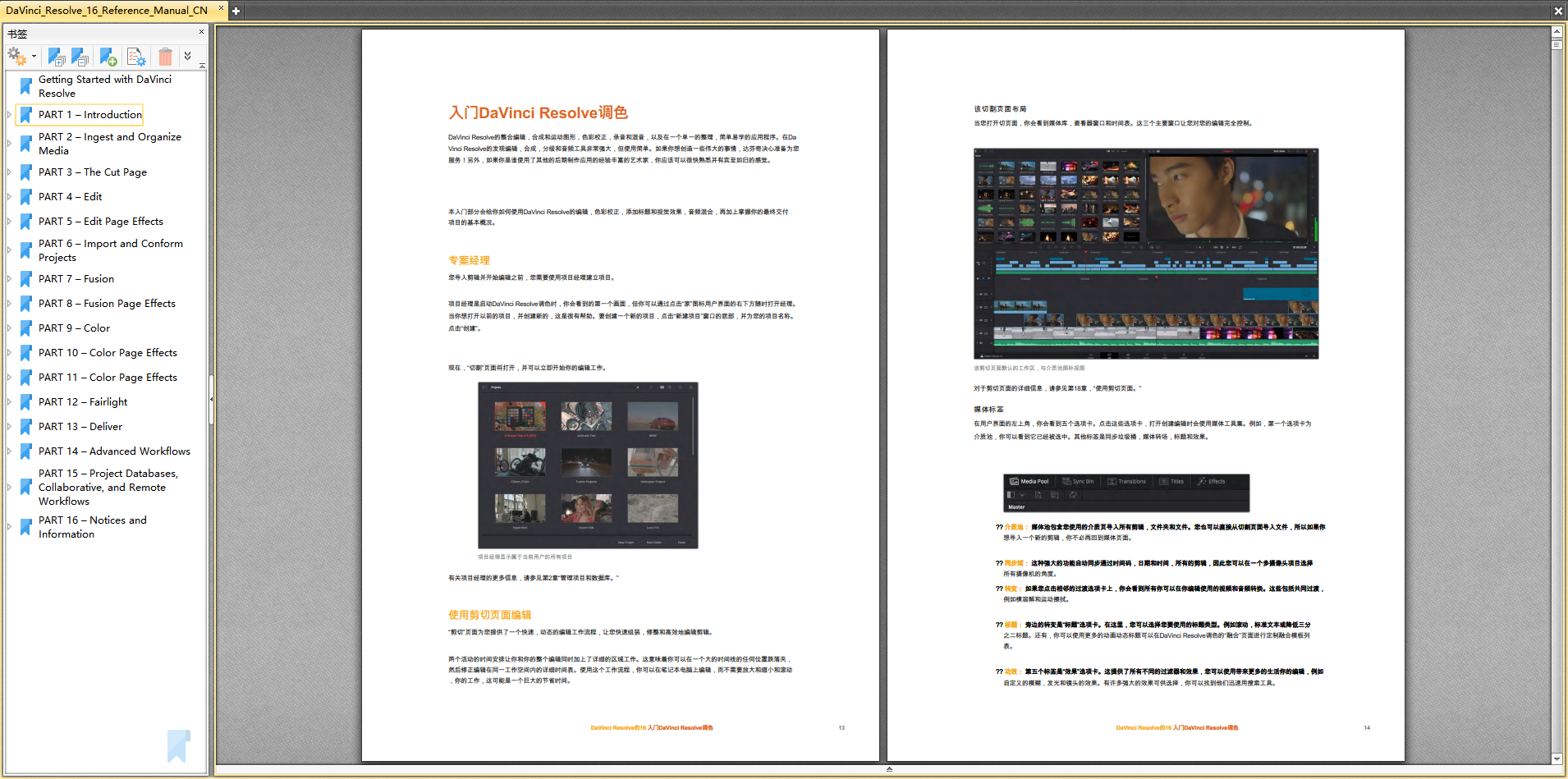Click the bookmark icon beside PART 16
1568x779 pixels.
click(x=26, y=527)
